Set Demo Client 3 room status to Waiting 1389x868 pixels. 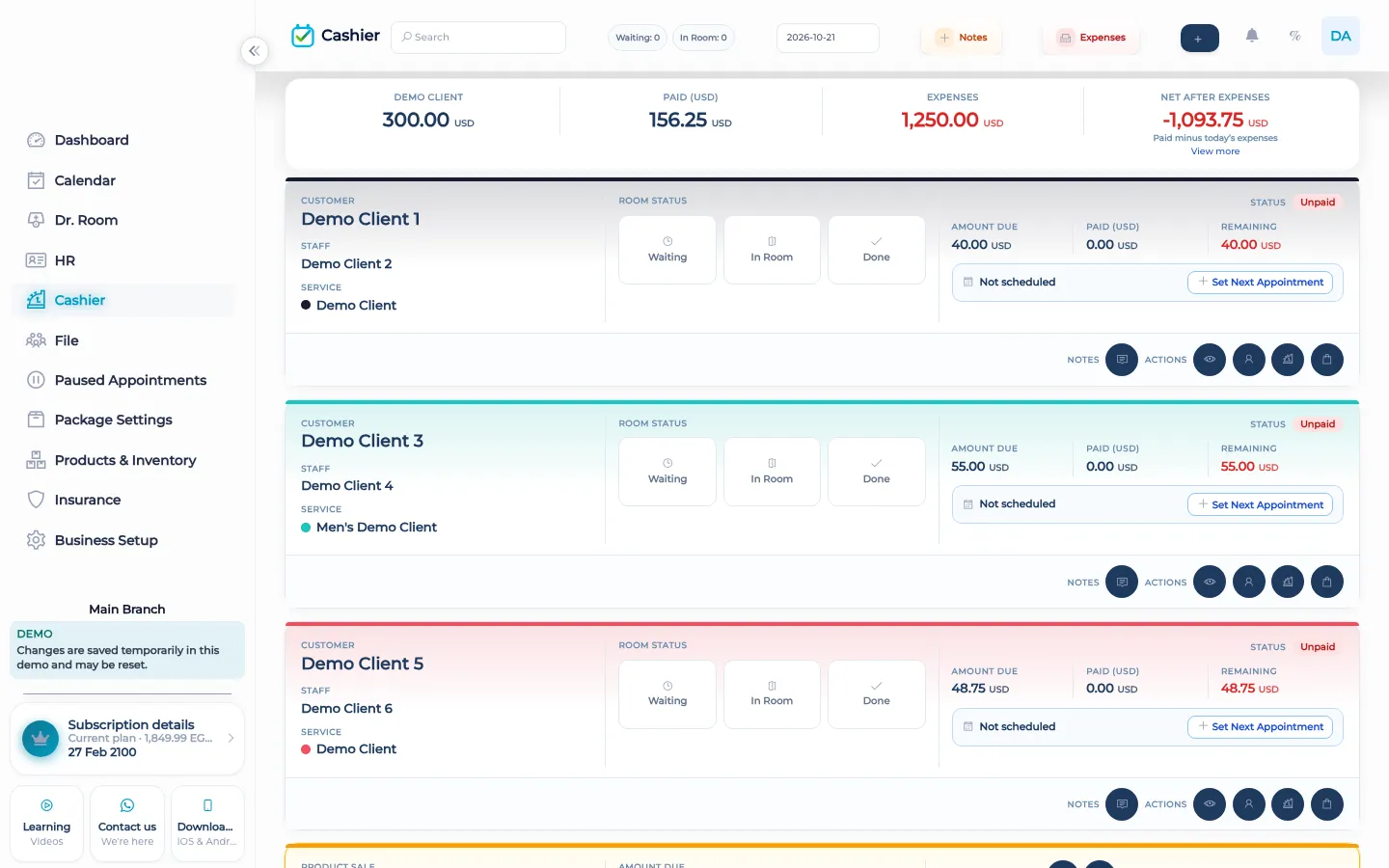tap(667, 472)
